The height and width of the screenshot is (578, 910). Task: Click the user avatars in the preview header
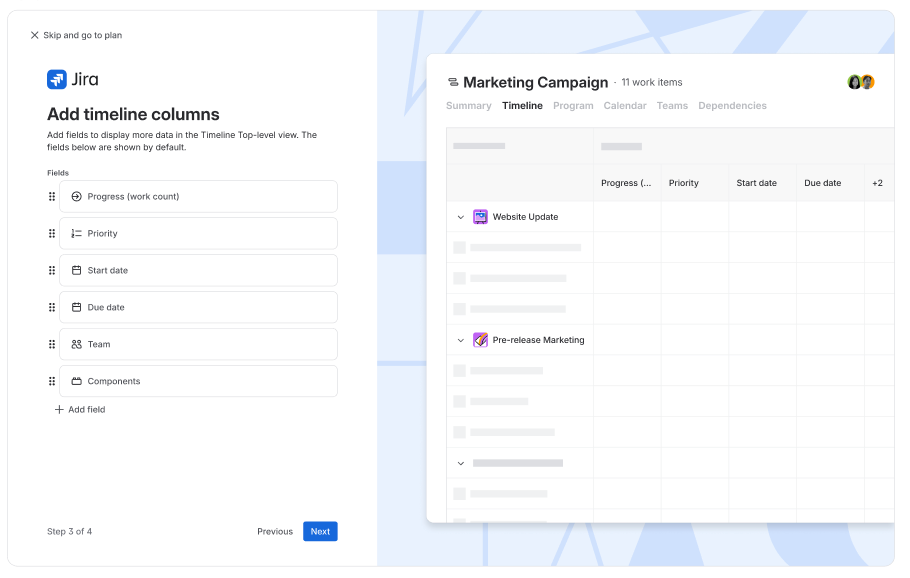pos(861,82)
